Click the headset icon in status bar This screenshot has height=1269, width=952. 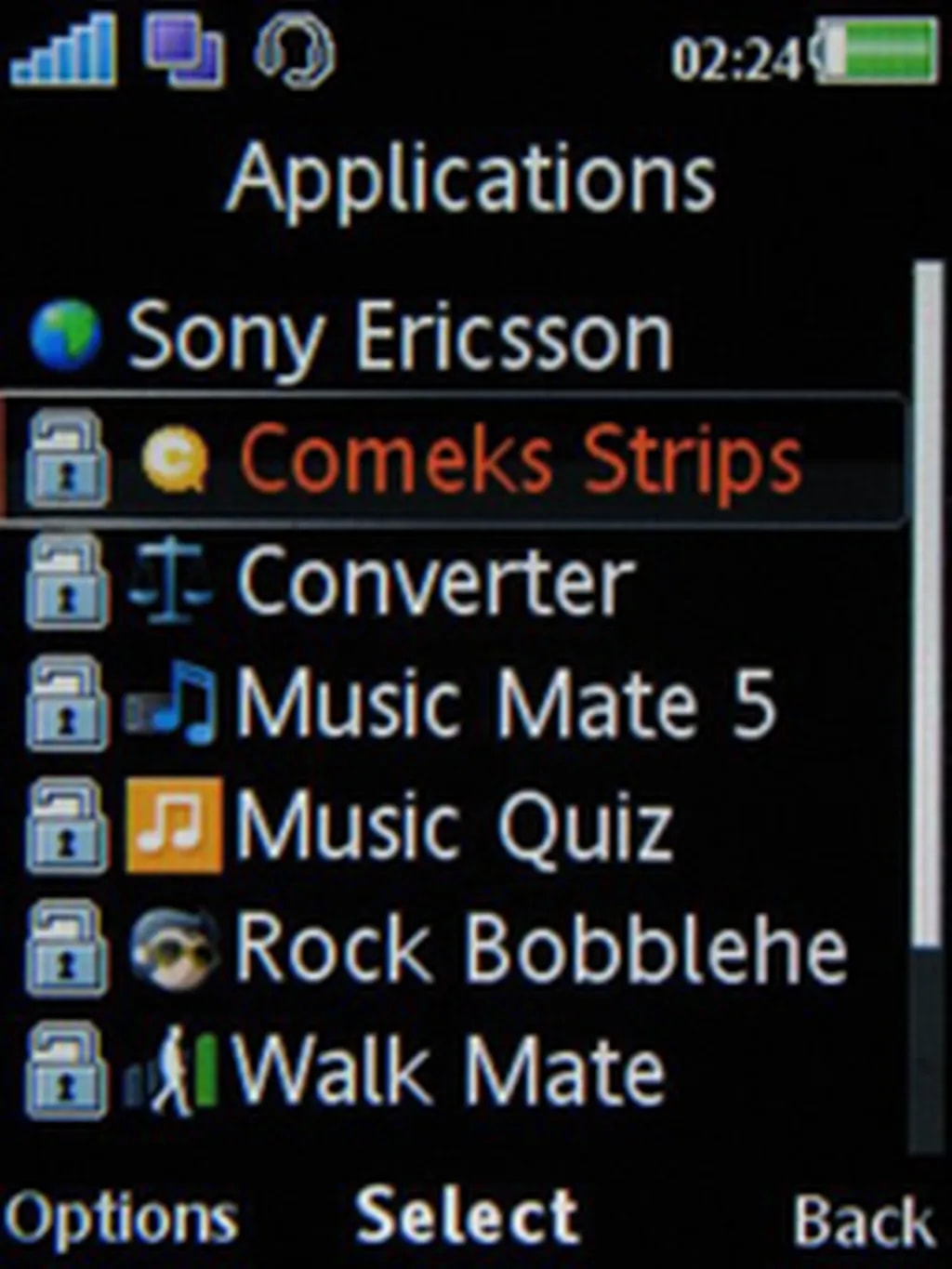[x=295, y=51]
